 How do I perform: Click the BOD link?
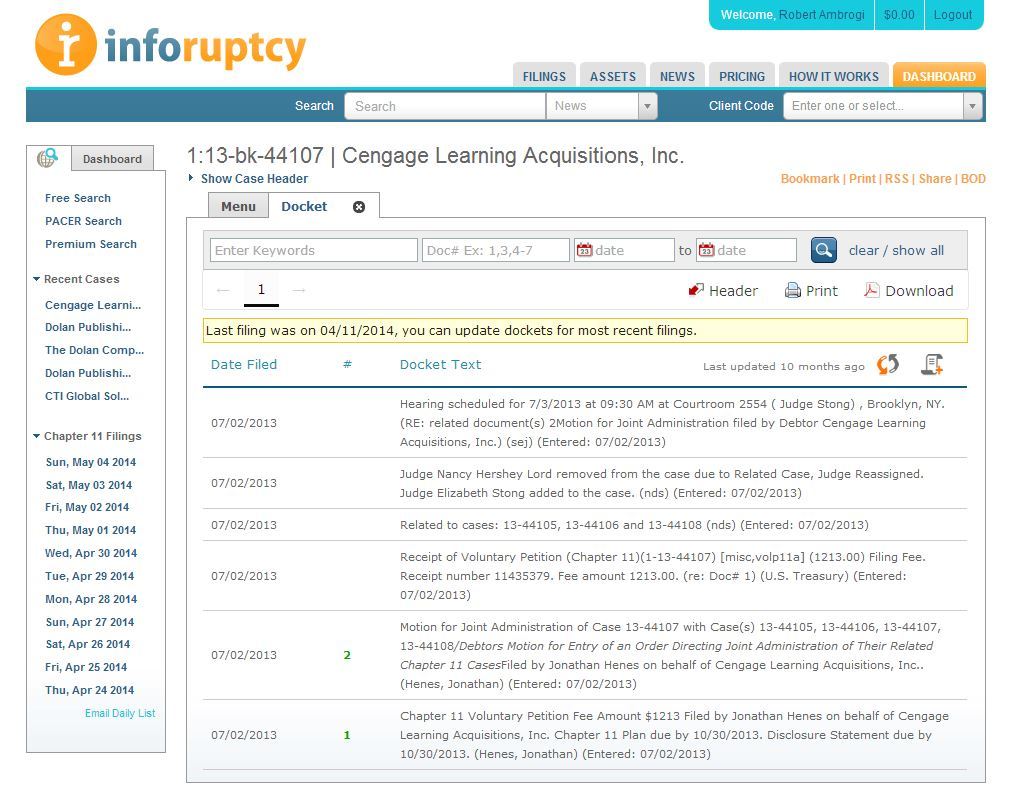973,178
